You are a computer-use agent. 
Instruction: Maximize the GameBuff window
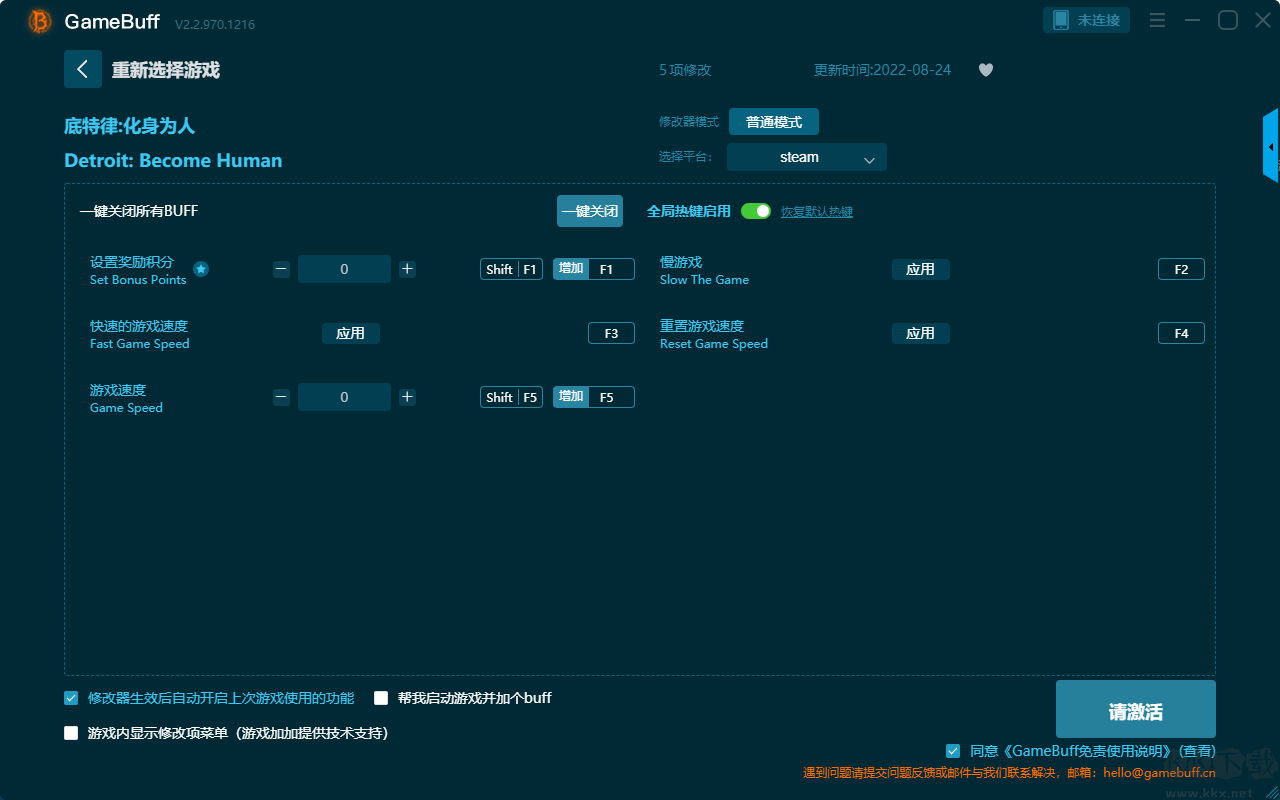[1228, 20]
